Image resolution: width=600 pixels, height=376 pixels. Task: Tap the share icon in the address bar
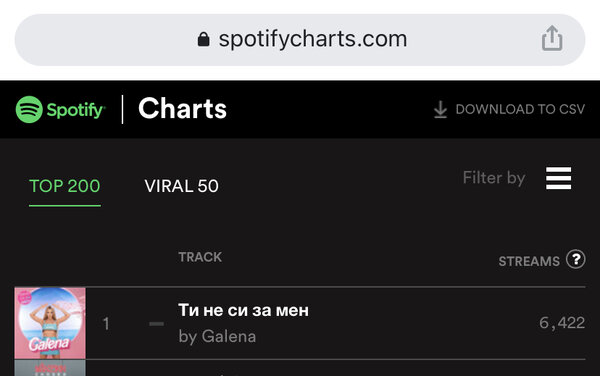click(x=552, y=38)
